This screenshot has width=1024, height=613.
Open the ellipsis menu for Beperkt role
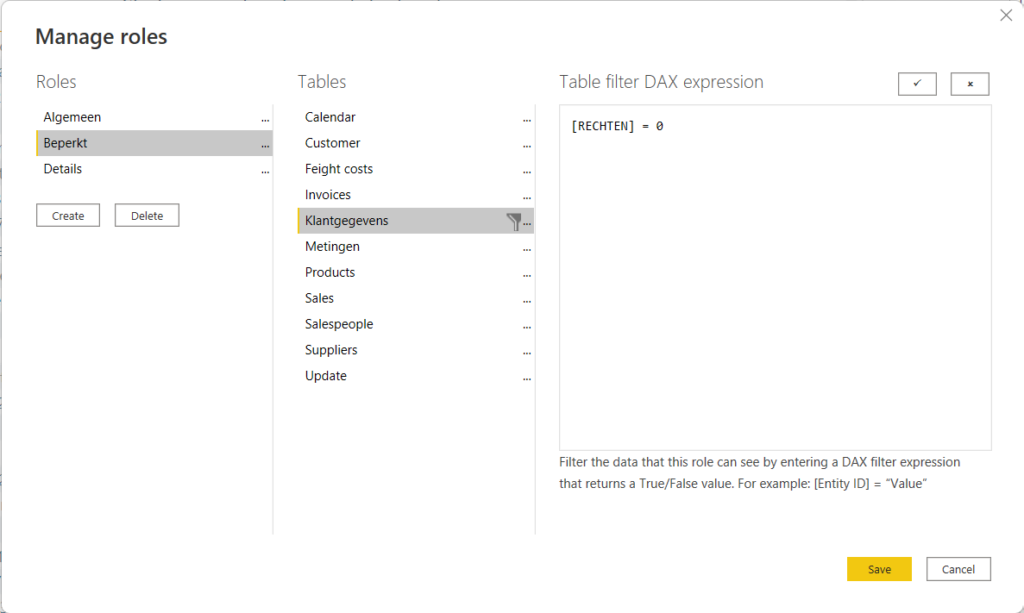[265, 144]
